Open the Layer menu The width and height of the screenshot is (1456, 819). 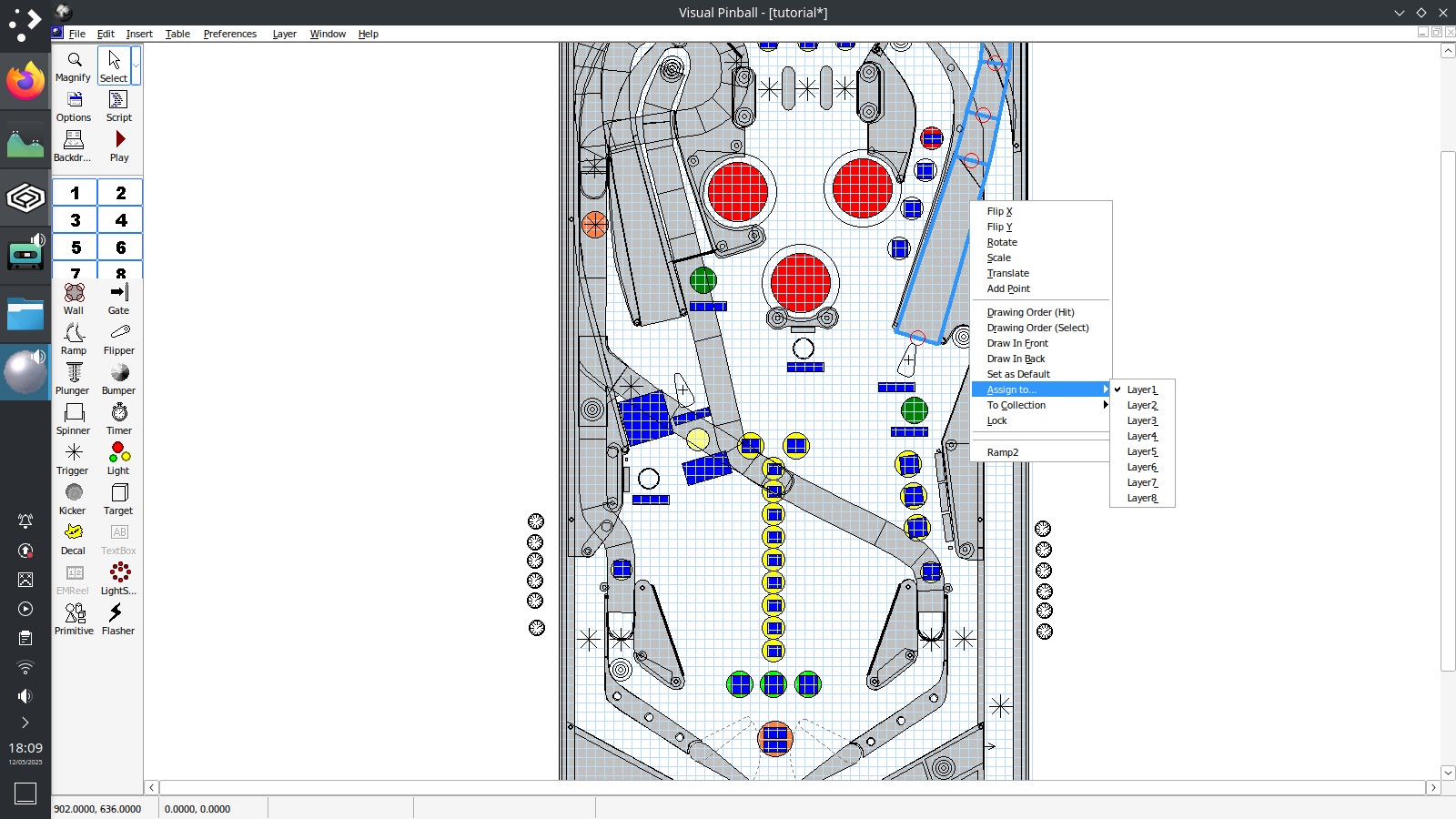285,34
